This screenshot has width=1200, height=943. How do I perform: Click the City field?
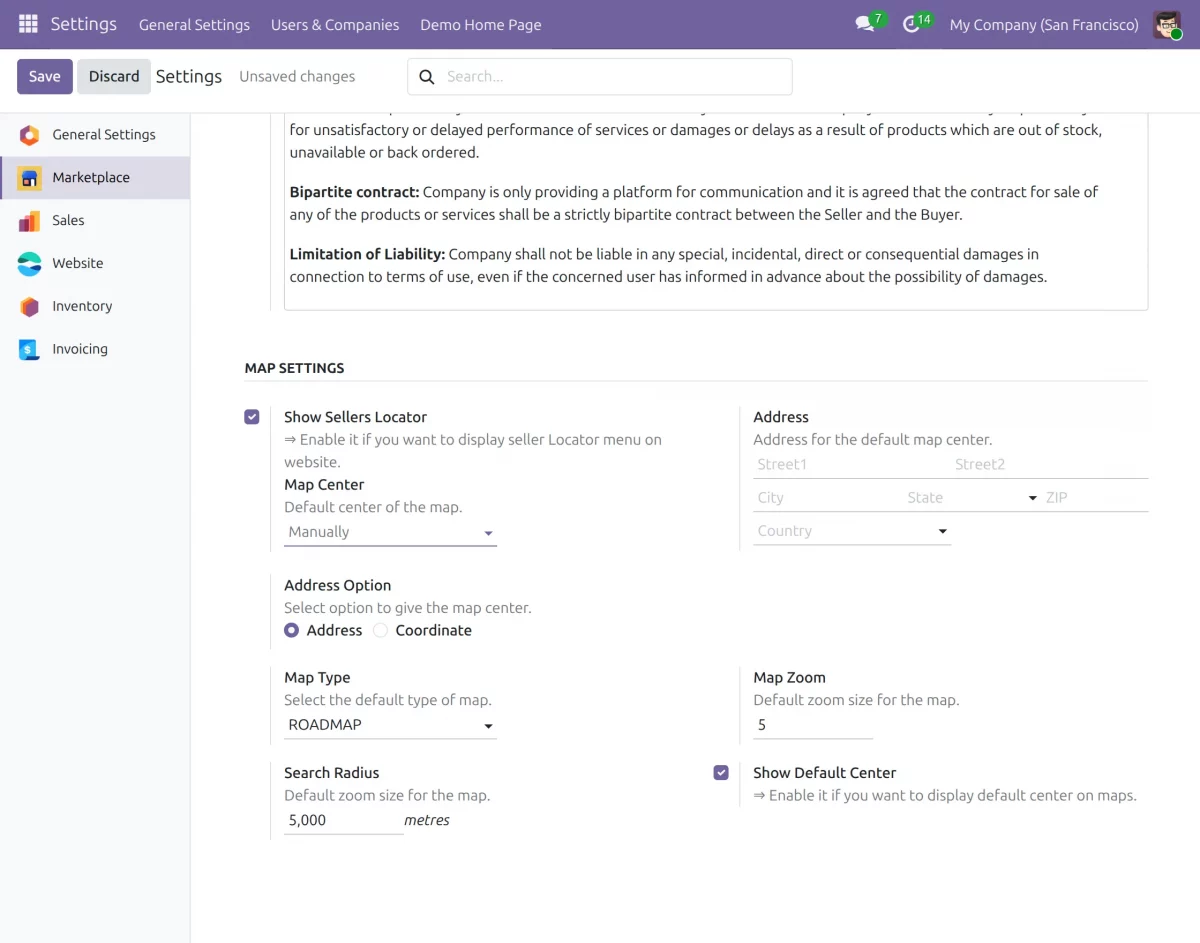pos(828,498)
